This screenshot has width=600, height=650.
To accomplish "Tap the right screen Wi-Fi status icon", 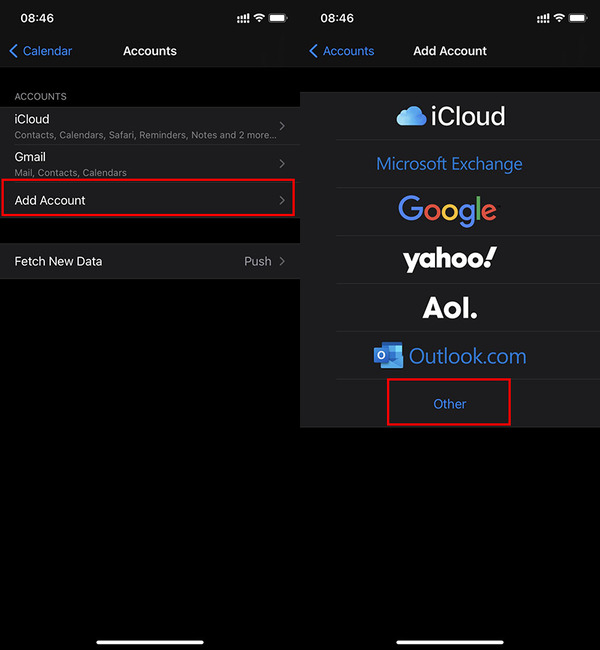I will click(558, 19).
